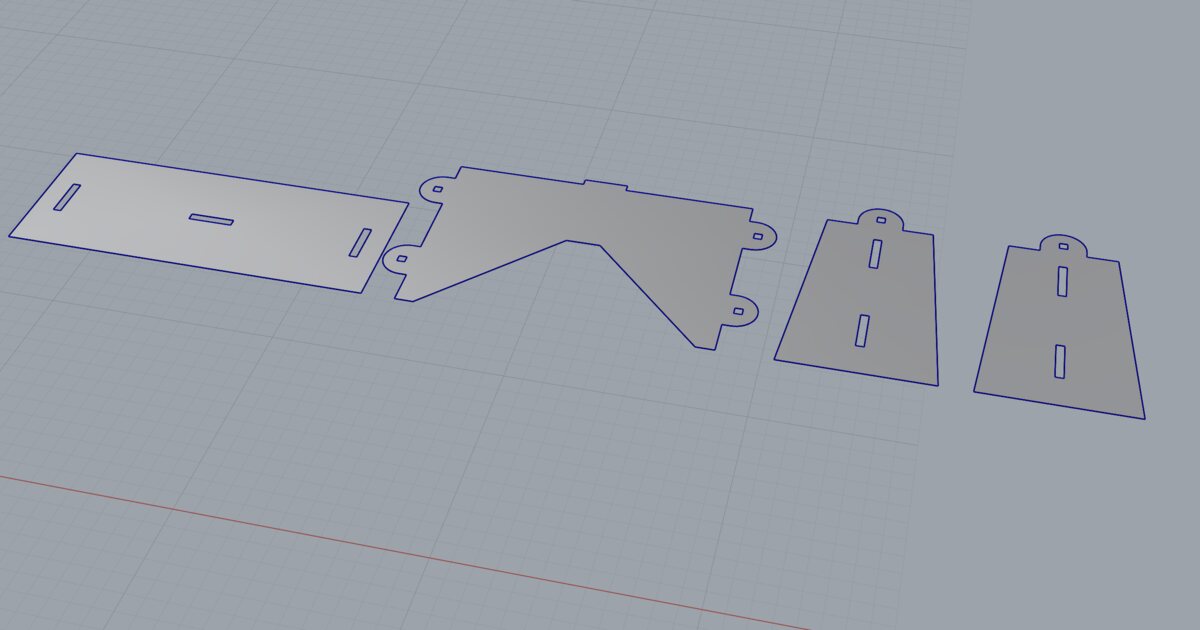Select the lower slot of the left trapezoid
The width and height of the screenshot is (1200, 630).
click(x=861, y=329)
